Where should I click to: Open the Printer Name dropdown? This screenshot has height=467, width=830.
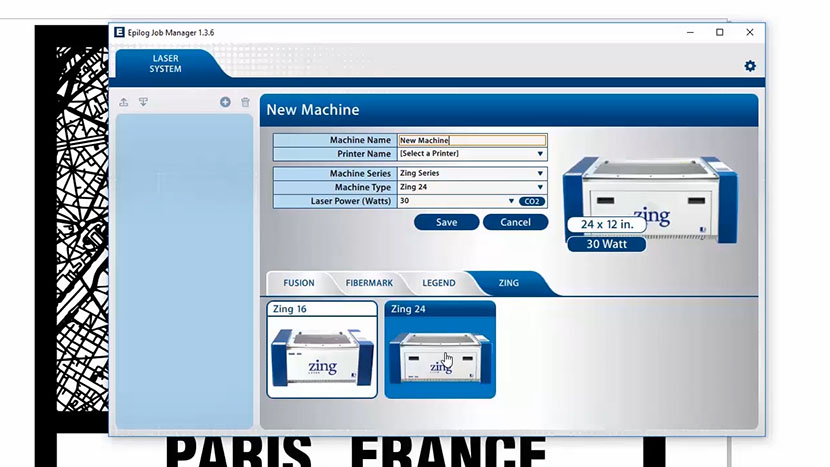click(x=472, y=154)
